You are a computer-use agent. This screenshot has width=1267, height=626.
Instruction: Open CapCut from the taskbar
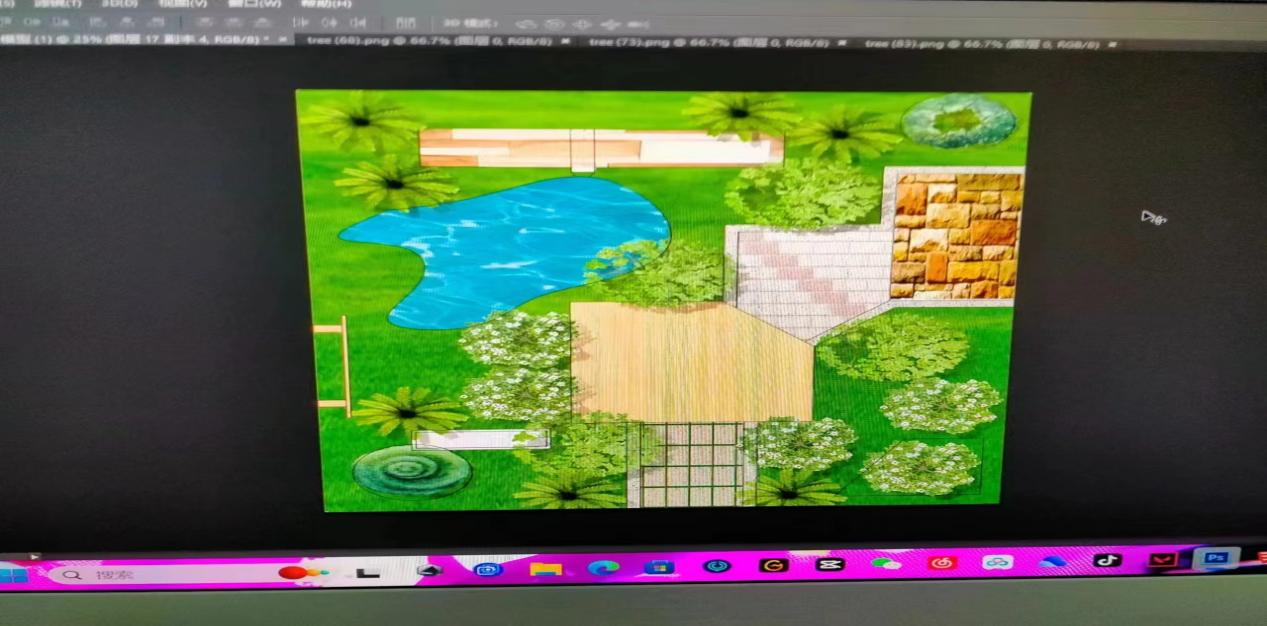[829, 564]
